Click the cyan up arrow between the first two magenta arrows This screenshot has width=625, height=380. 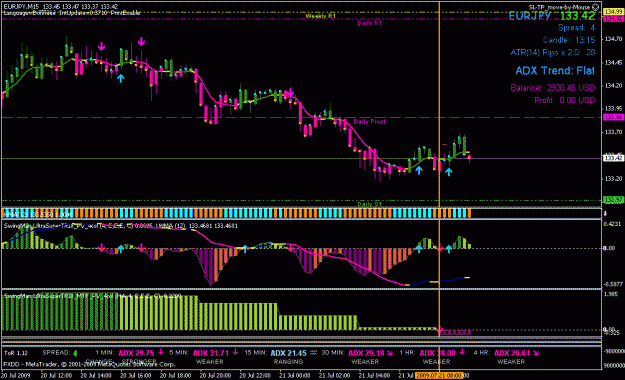click(x=120, y=78)
